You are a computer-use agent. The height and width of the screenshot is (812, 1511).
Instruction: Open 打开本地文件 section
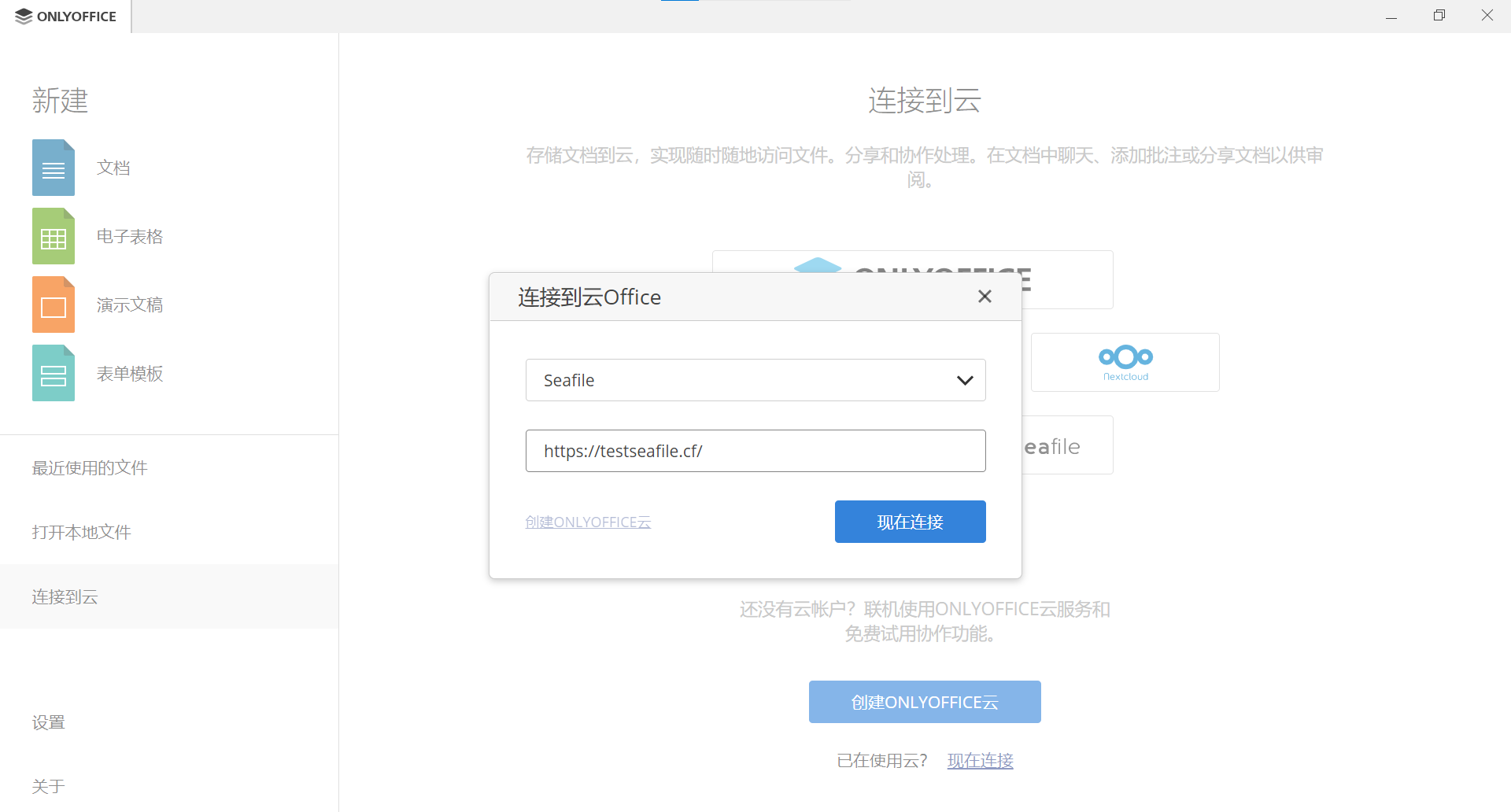click(169, 532)
